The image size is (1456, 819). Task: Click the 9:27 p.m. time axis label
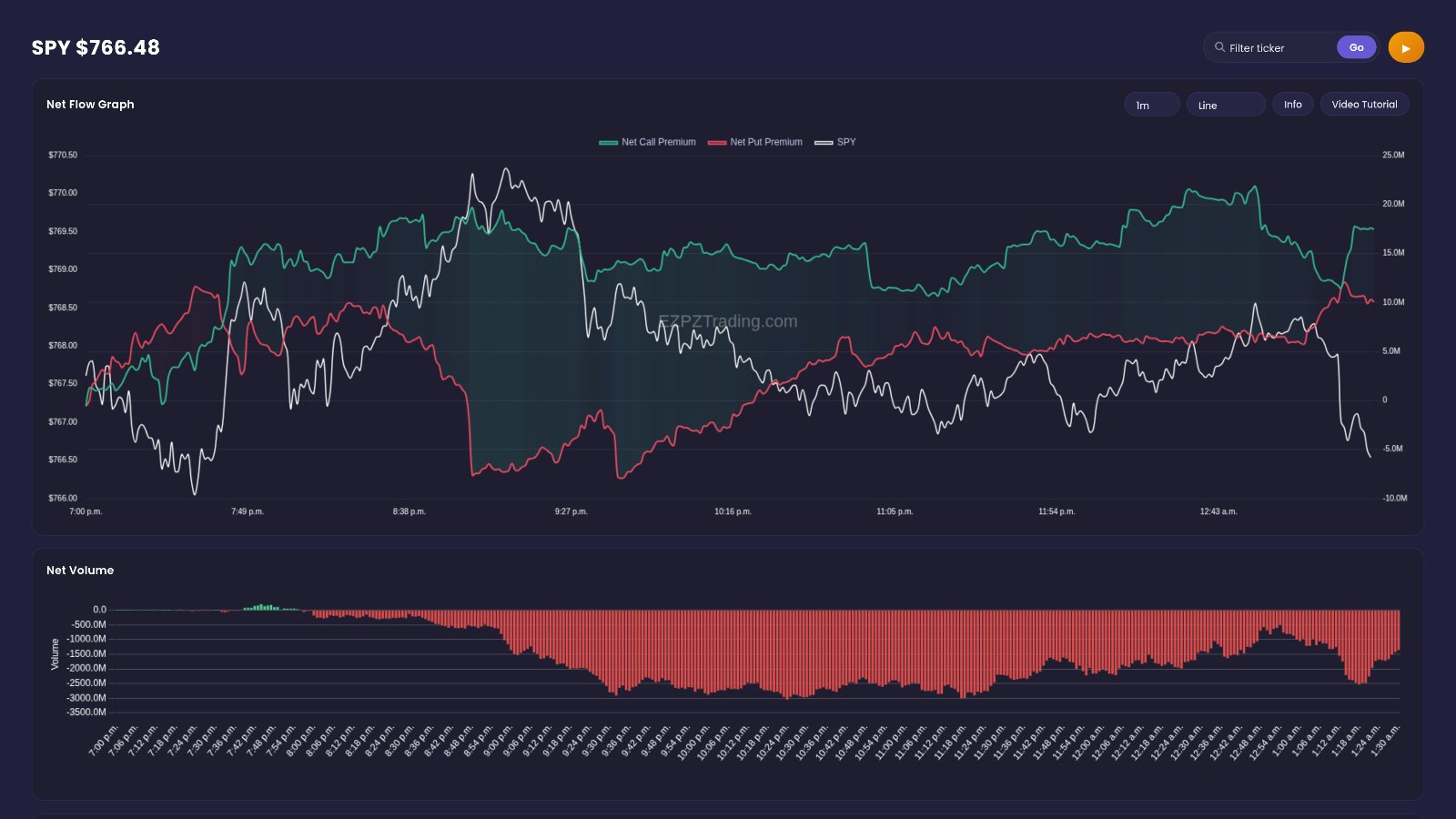[571, 512]
